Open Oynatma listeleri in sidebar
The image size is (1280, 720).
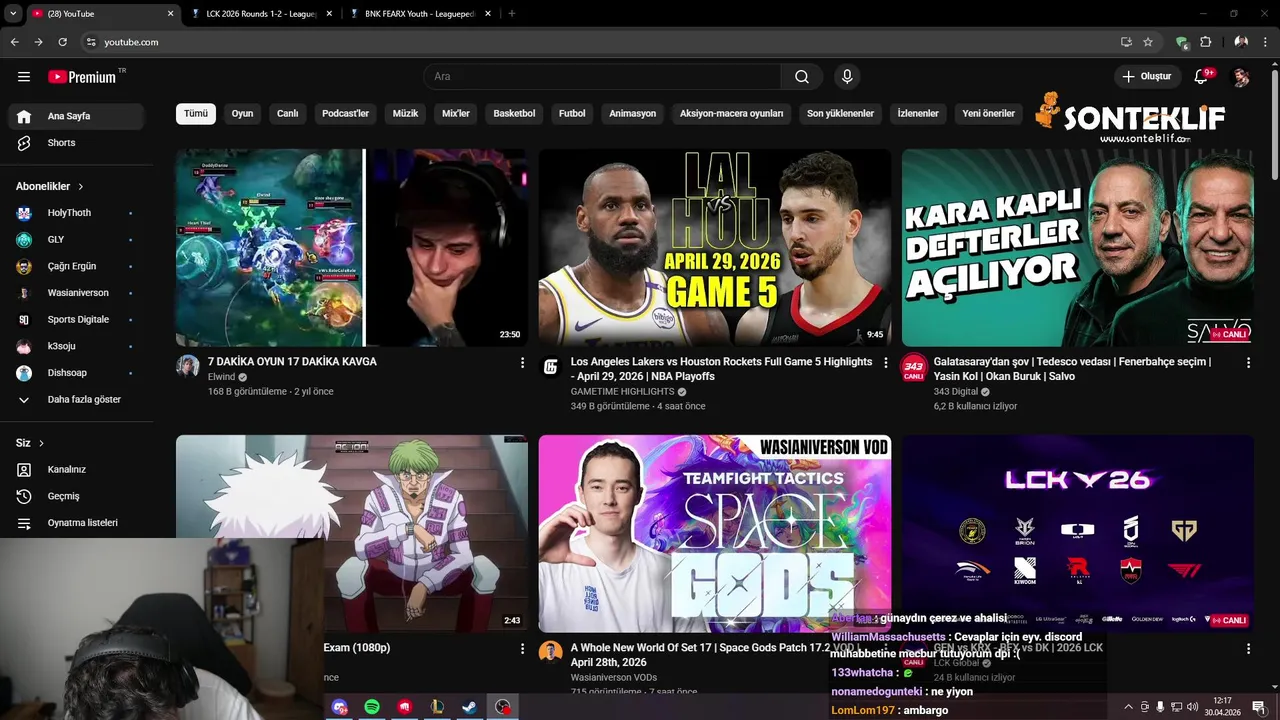pyautogui.click(x=77, y=523)
